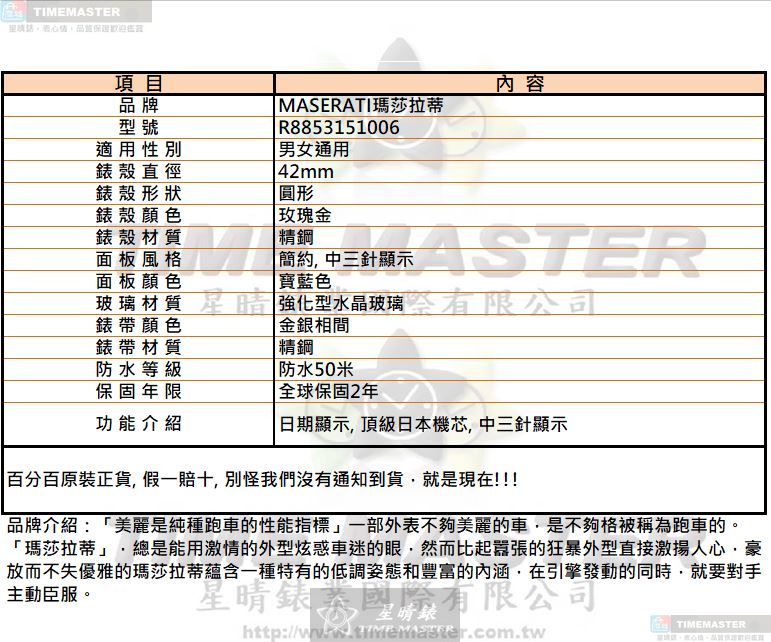Click the 百分百原裝正貨 guarantee line
The image size is (771, 642).
coord(262,479)
